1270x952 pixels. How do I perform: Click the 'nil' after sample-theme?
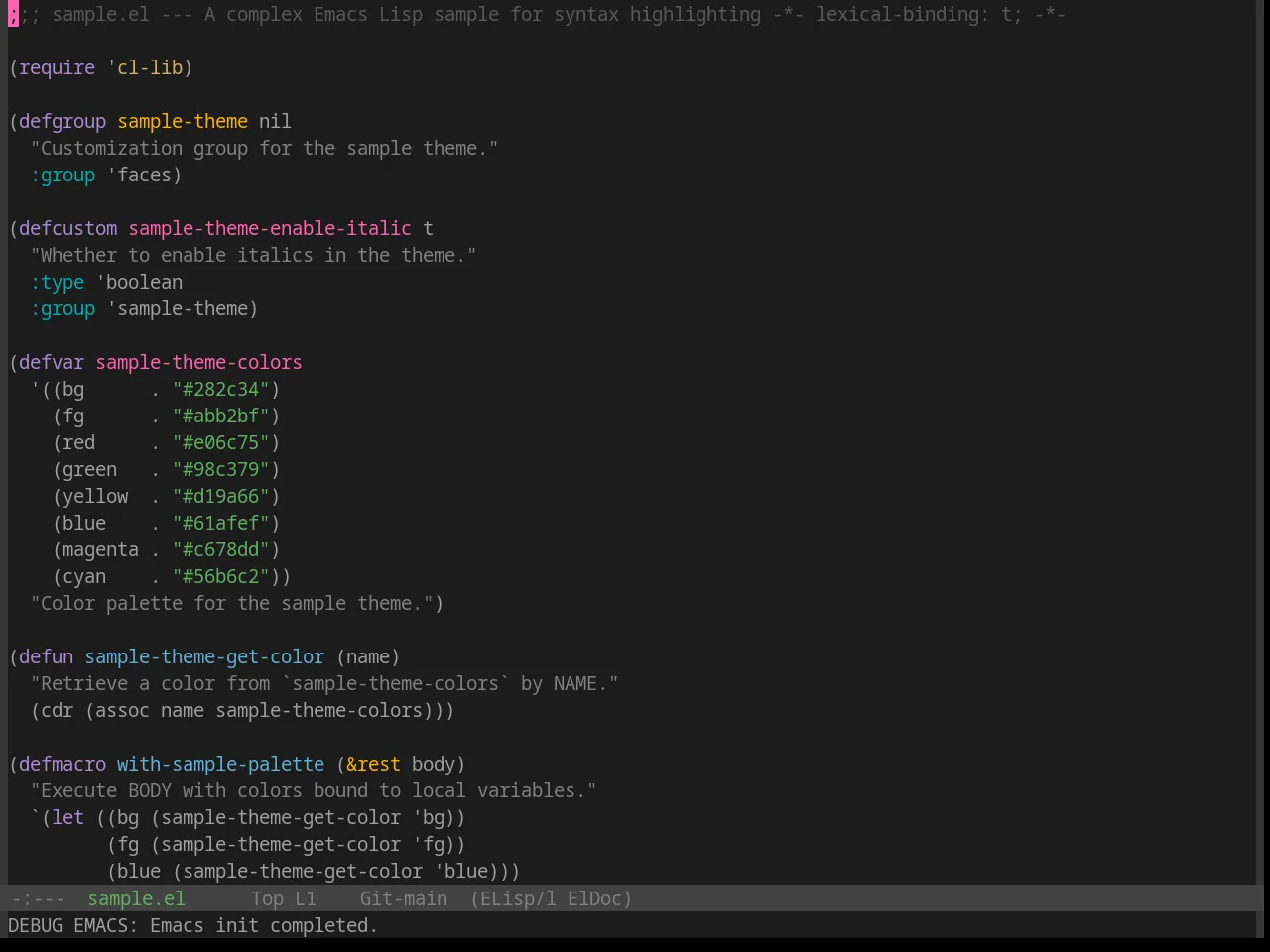point(275,121)
